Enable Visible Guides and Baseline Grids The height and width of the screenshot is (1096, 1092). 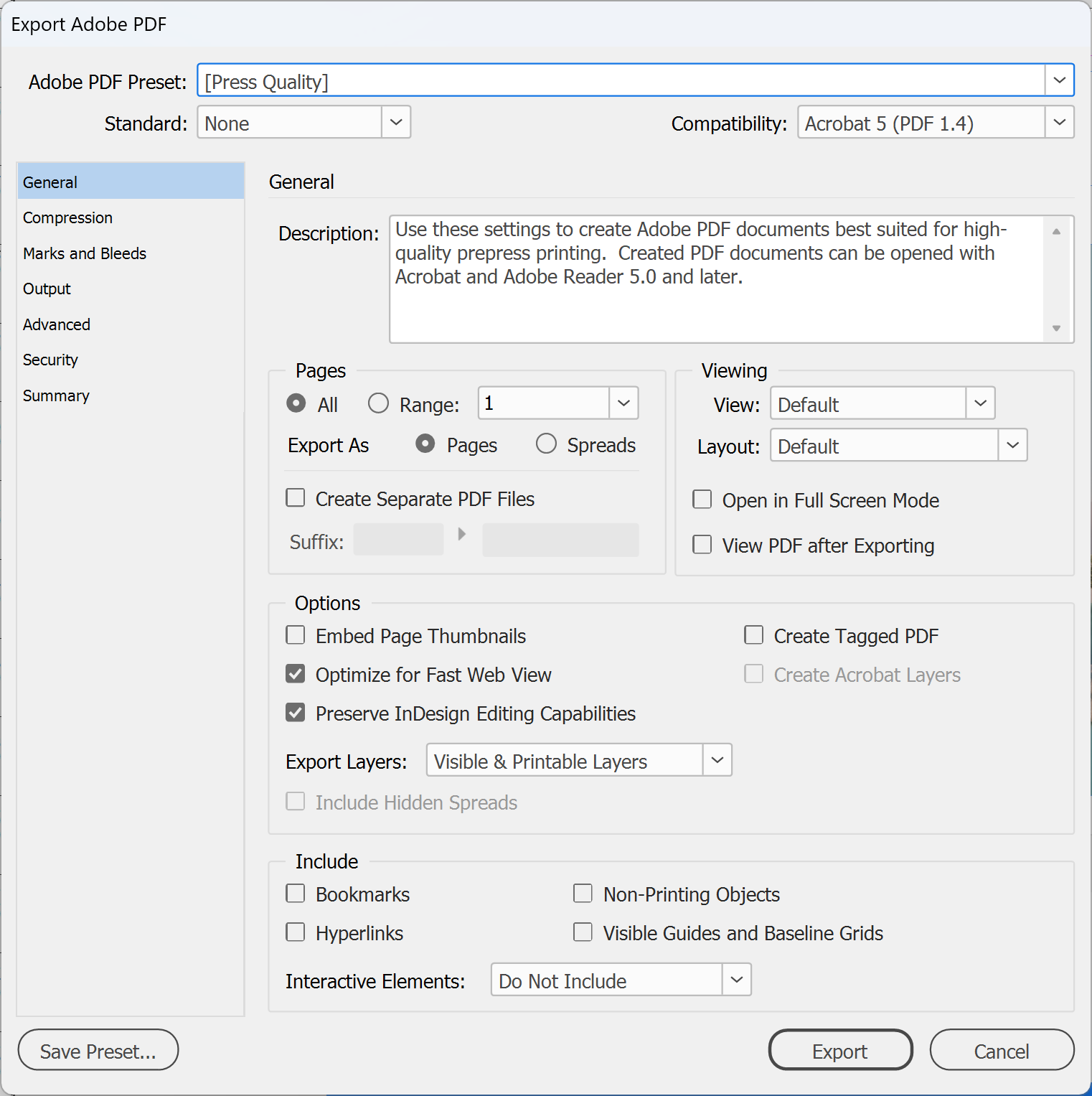(583, 932)
